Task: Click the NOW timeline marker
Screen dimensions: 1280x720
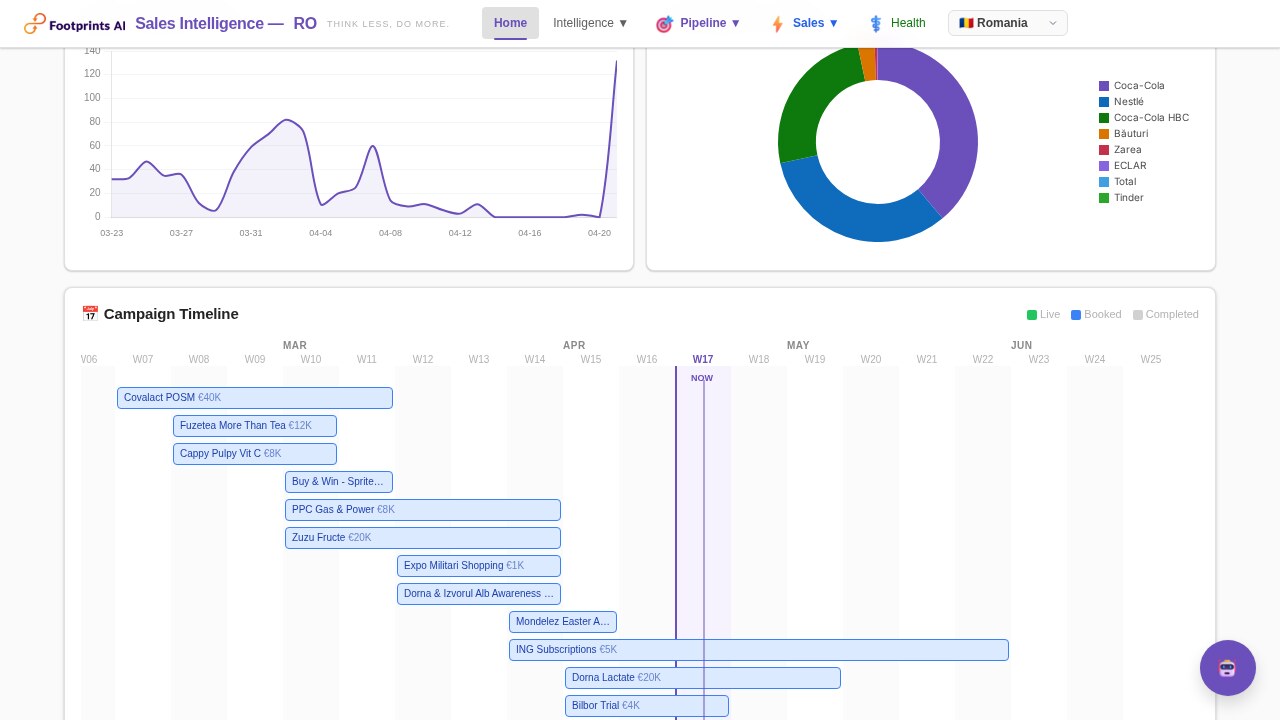Action: pos(702,378)
